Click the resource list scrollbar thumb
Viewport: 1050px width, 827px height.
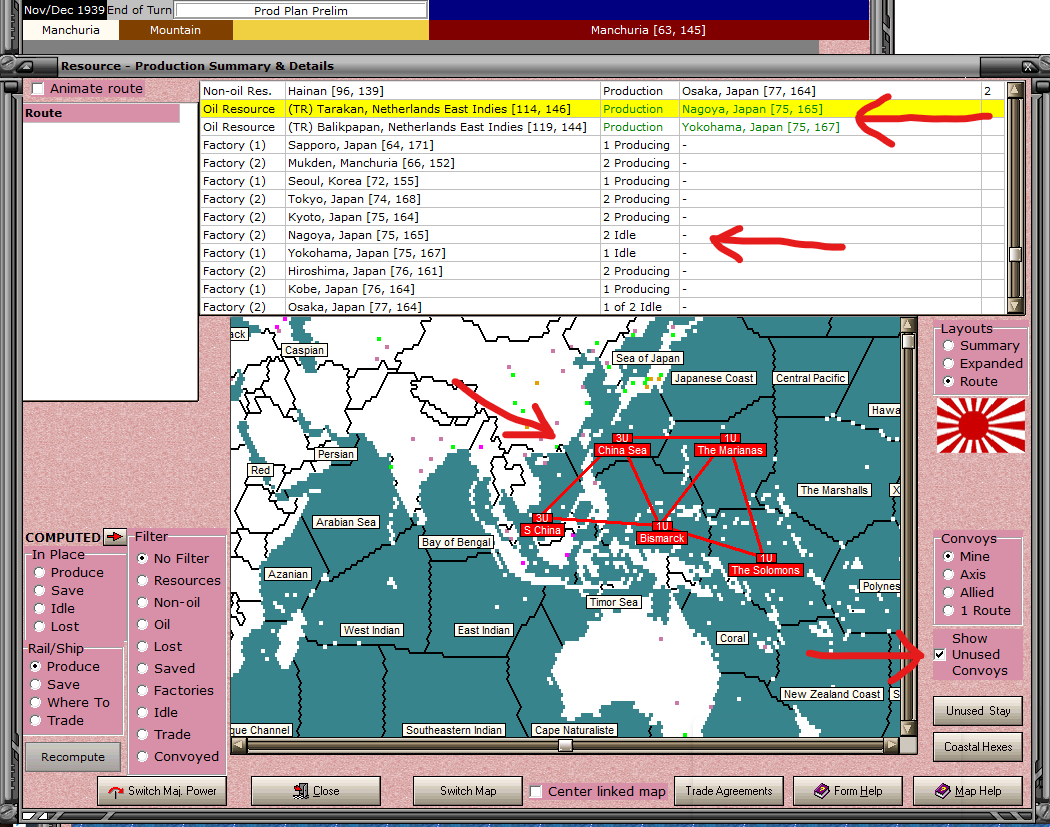(1015, 254)
